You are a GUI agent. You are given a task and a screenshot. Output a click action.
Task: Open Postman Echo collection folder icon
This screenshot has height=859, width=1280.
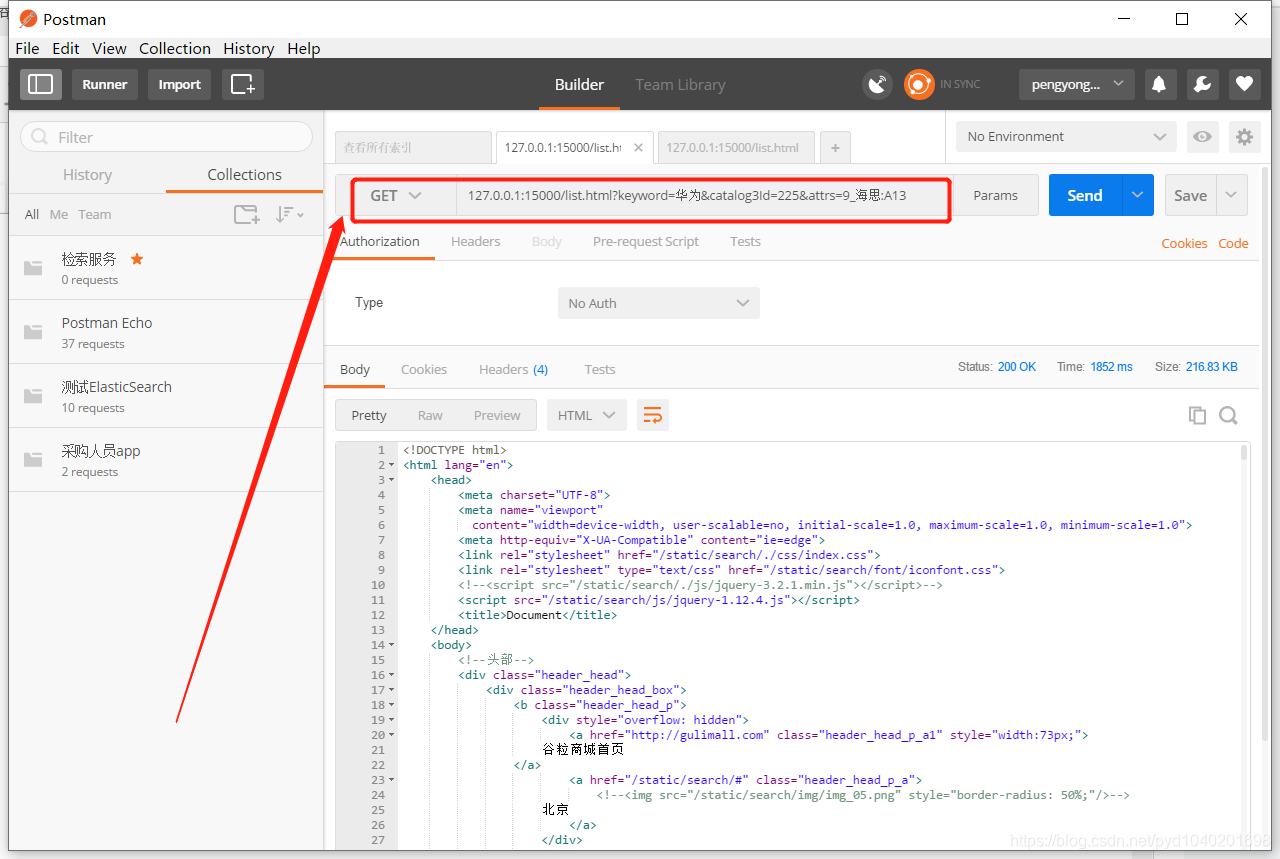click(x=34, y=332)
